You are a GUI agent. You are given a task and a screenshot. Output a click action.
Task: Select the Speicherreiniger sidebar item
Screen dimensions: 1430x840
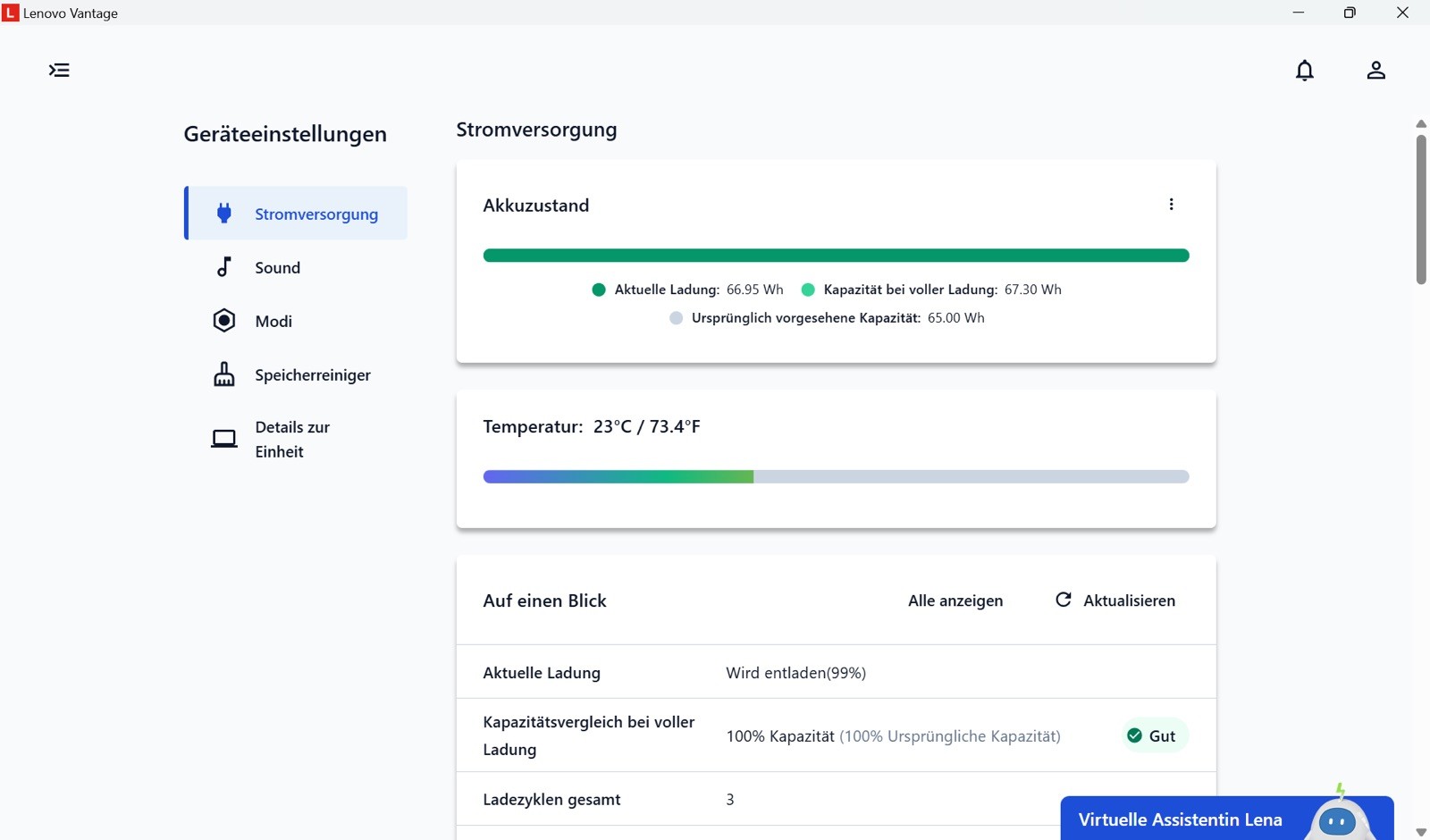coord(296,374)
